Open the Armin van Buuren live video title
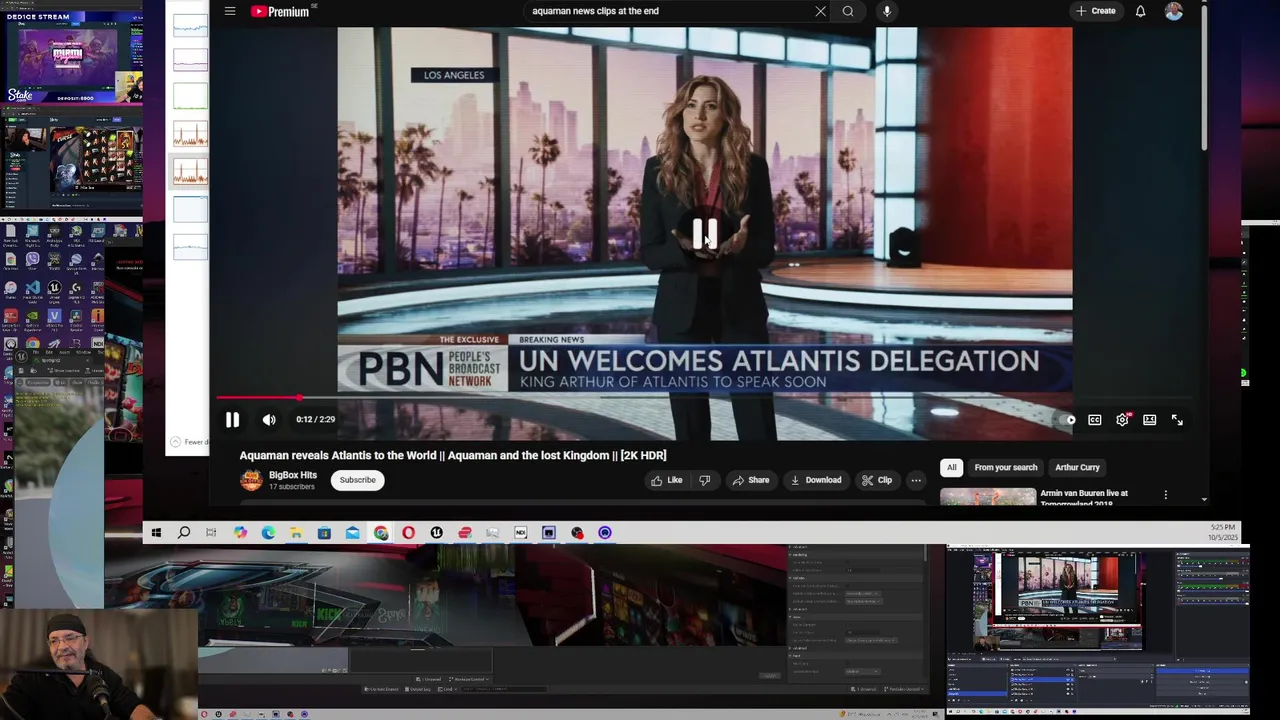Screen dimensions: 1280x720 tap(1084, 497)
